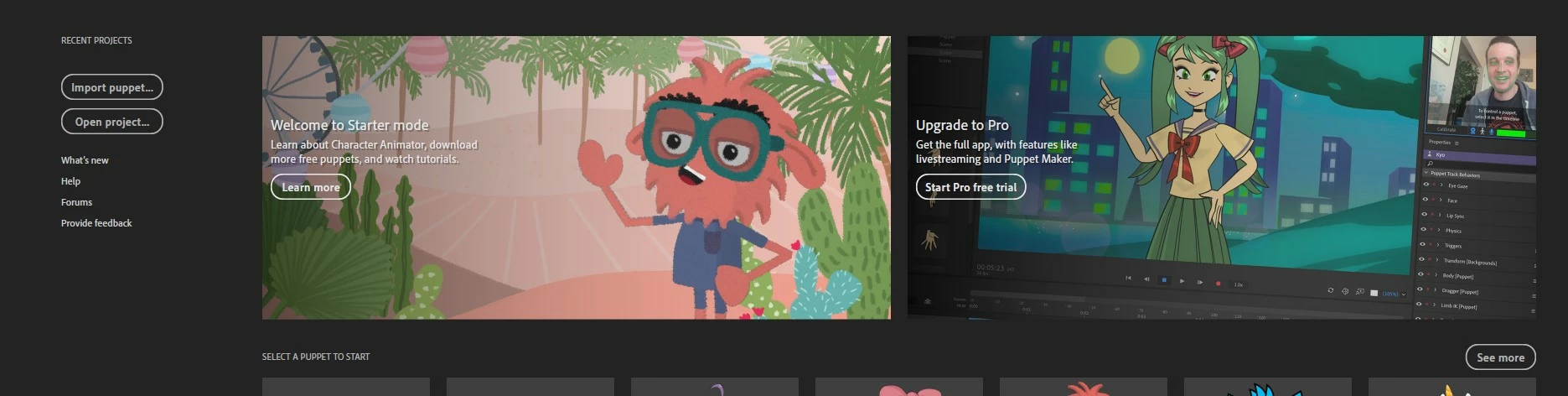Click the SELECT A PUPPET TO START heading
The height and width of the screenshot is (396, 1568).
(316, 357)
